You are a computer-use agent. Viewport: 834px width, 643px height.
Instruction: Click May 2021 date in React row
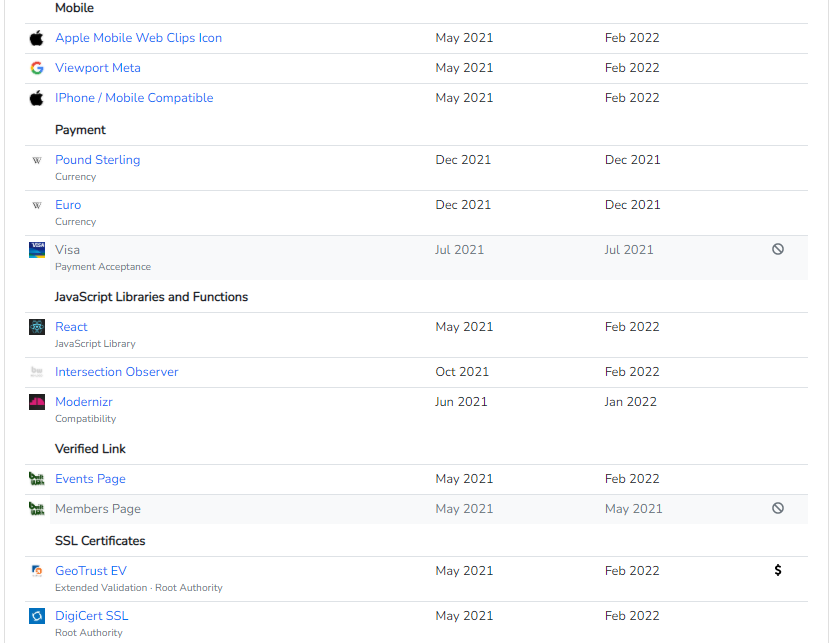coord(464,327)
